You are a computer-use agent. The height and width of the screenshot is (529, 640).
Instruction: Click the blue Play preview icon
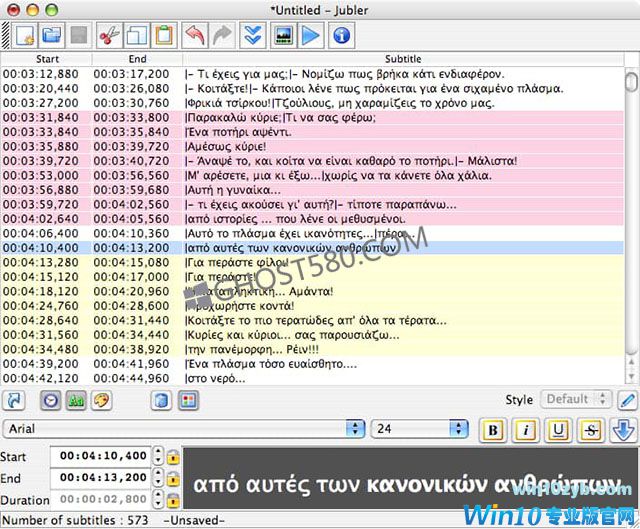tap(312, 37)
